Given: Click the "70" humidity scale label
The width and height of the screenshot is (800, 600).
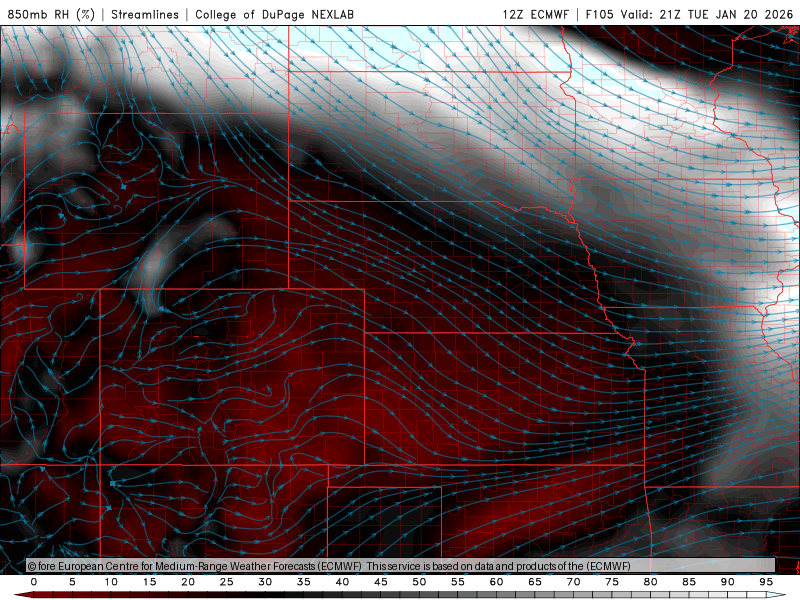Looking at the screenshot, I should [573, 582].
